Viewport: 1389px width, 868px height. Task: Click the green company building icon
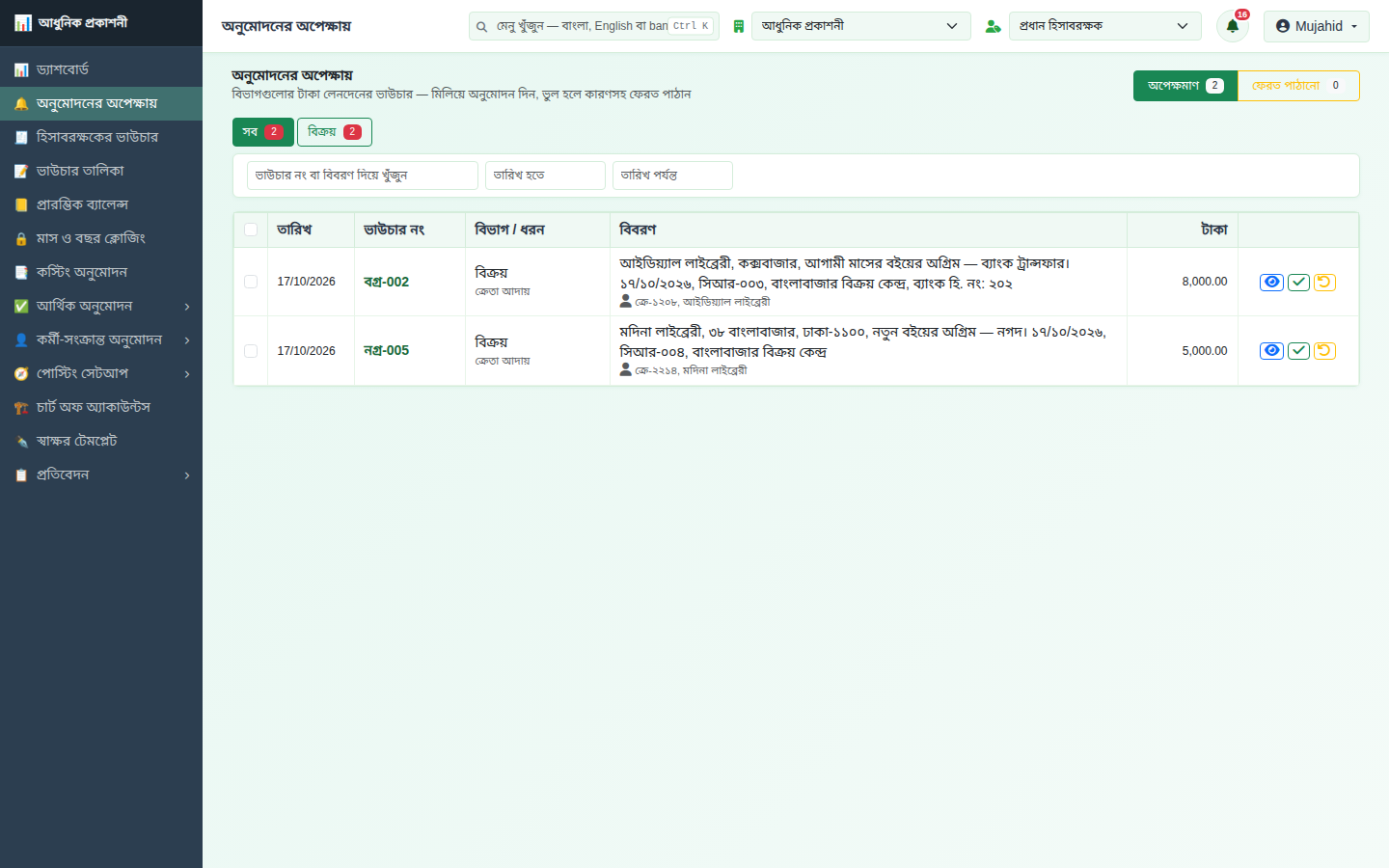738,26
